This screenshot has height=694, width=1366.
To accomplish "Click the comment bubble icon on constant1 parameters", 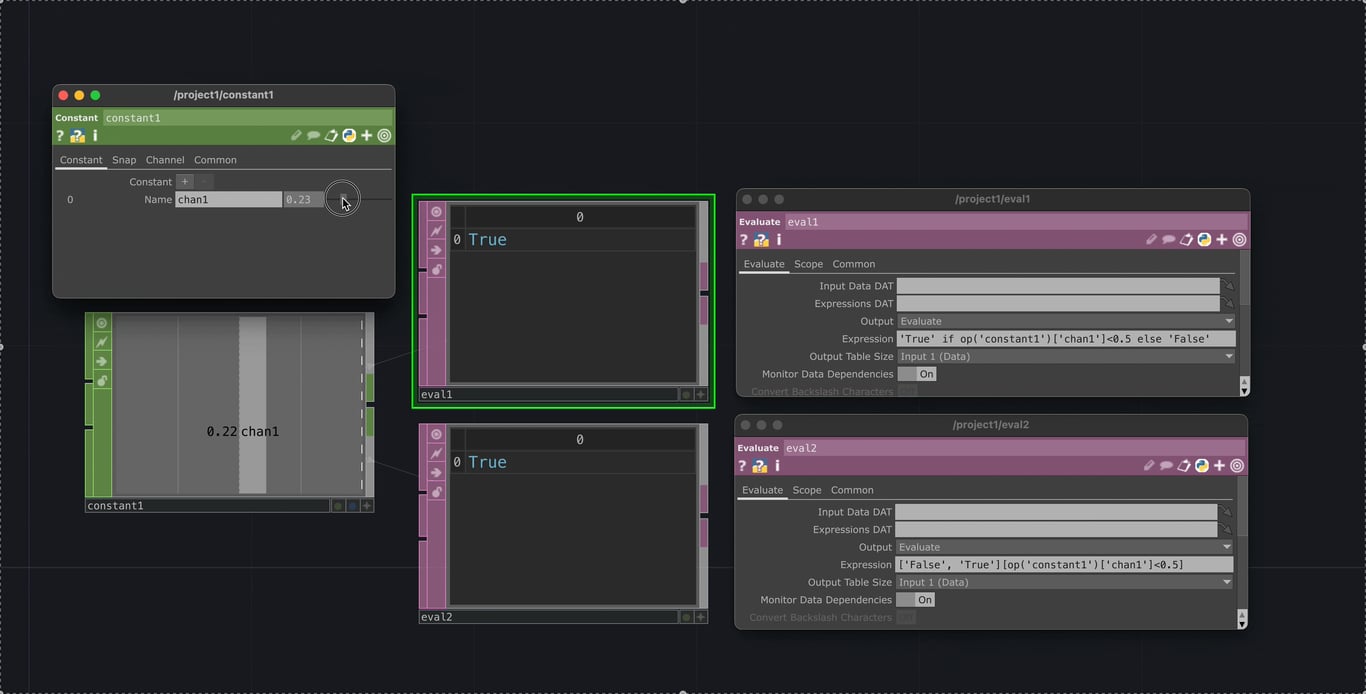I will (x=312, y=135).
